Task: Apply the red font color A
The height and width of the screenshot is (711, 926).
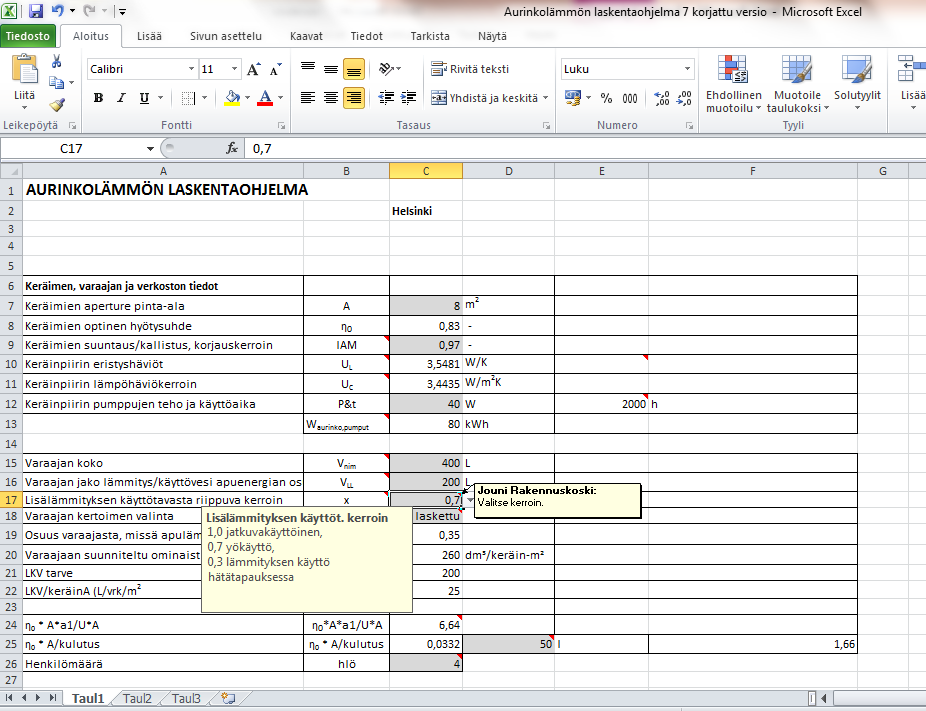Action: (265, 98)
